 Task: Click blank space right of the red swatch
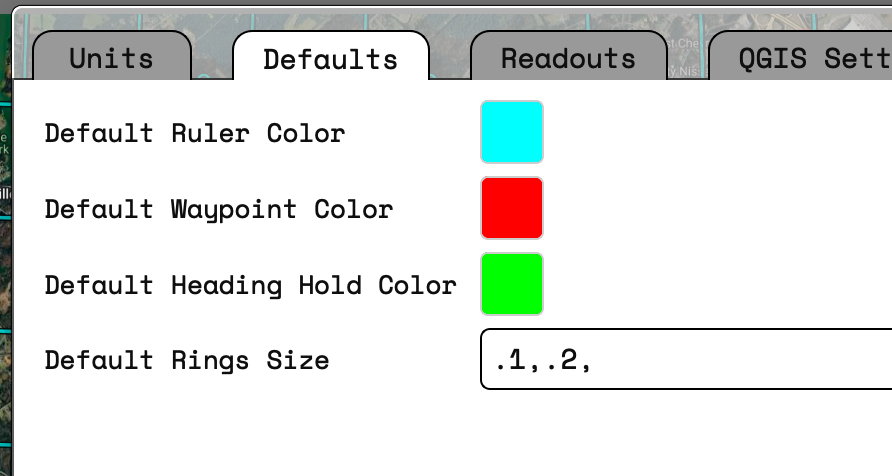tap(700, 208)
